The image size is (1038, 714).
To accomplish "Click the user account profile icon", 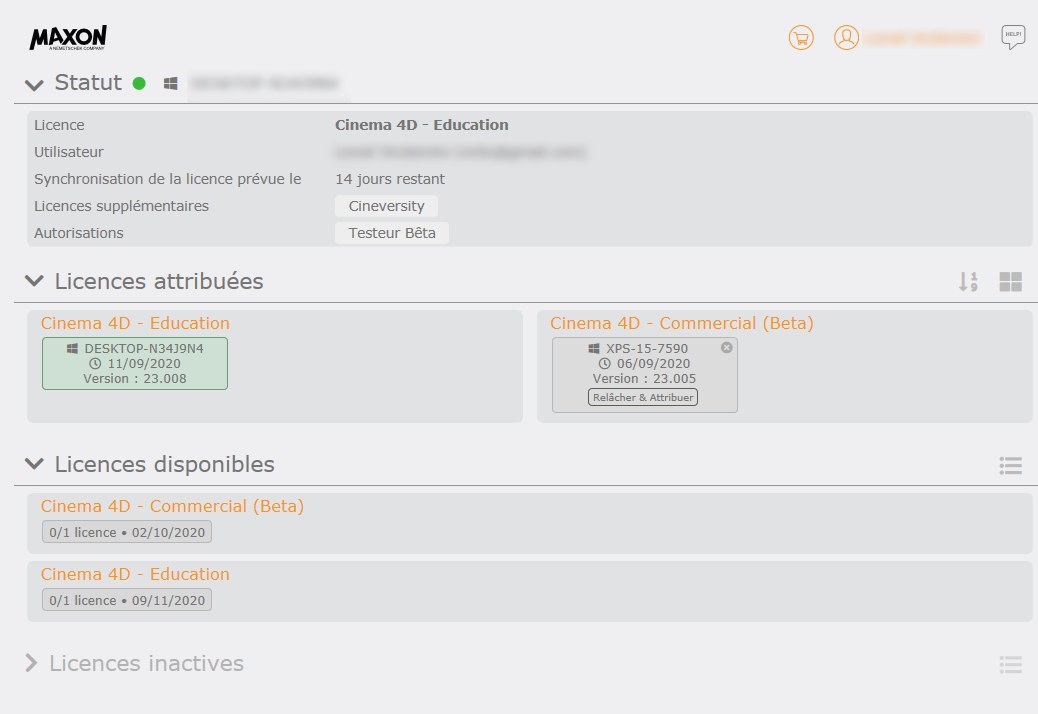I will 846,38.
